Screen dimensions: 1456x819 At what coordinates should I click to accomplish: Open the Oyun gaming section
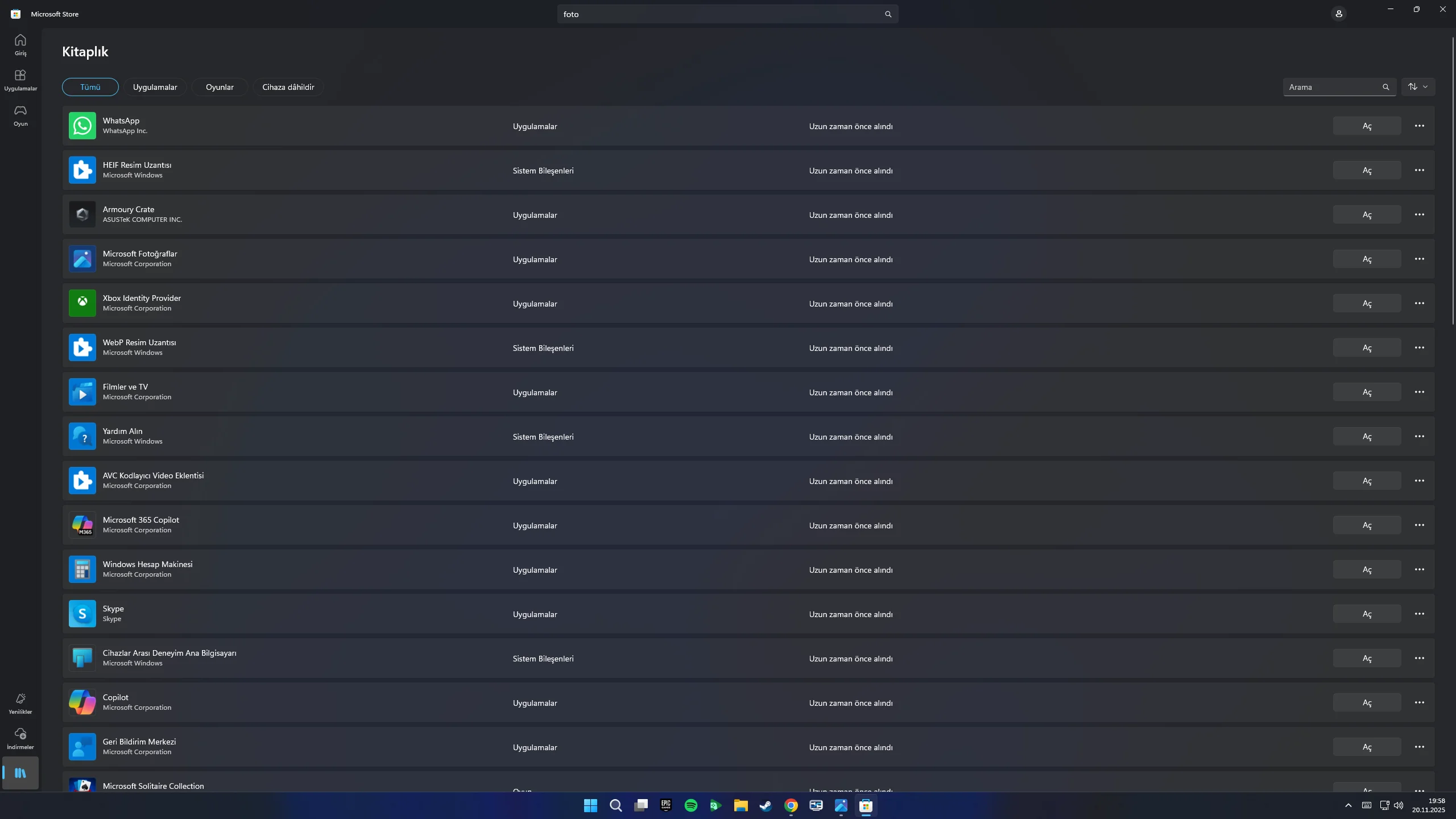coord(20,115)
